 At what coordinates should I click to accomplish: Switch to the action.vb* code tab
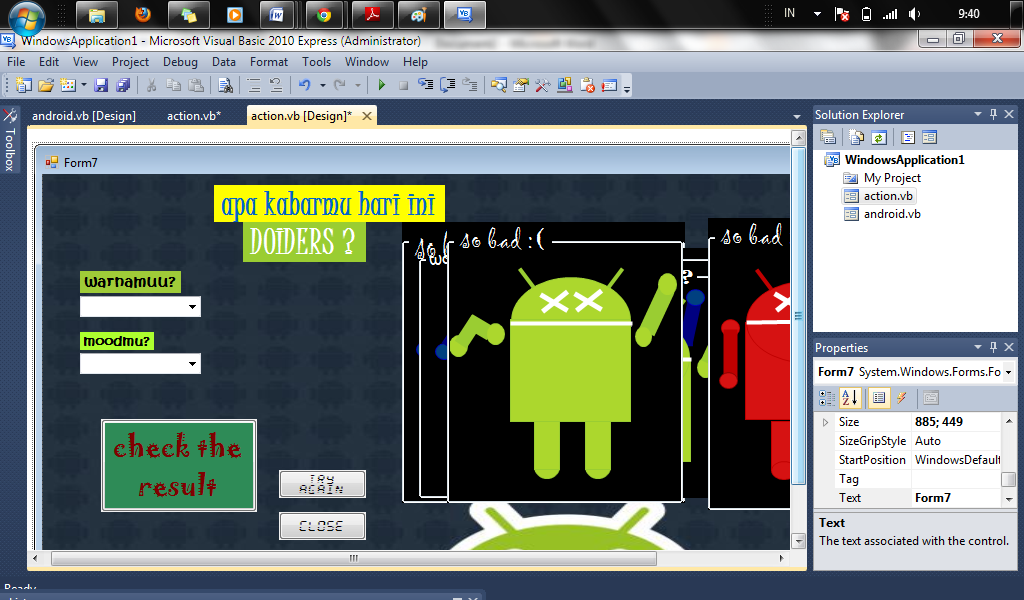coord(194,116)
